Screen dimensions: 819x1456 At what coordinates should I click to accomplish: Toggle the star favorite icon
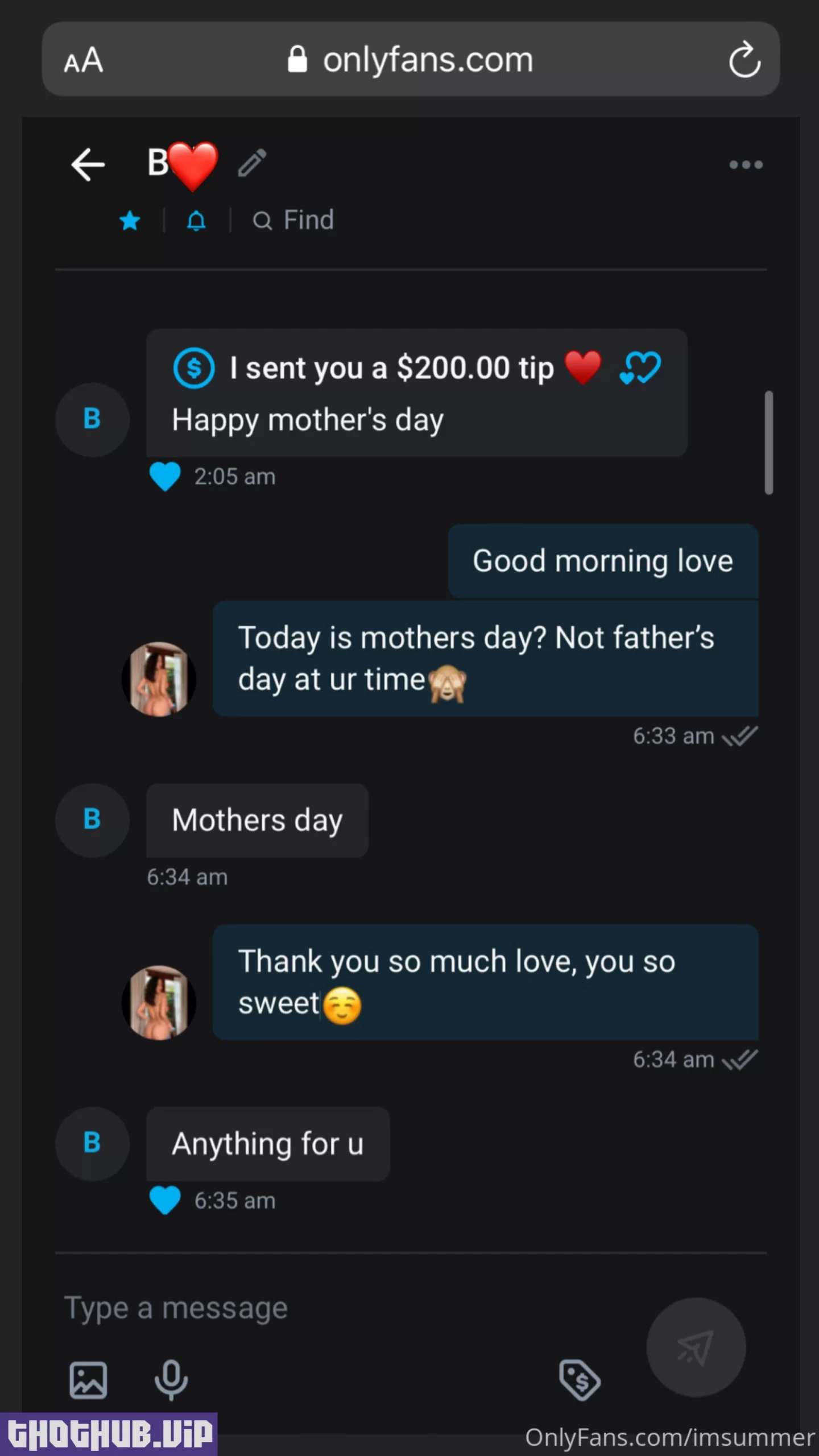(x=130, y=221)
